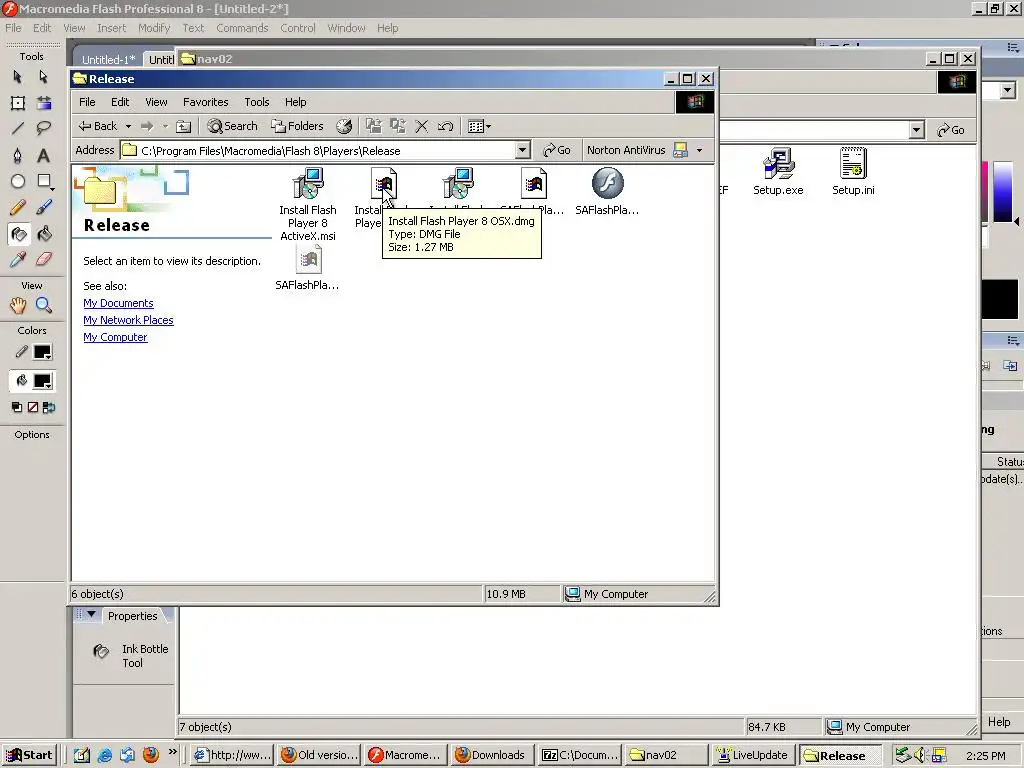1024x768 pixels.
Task: Click the Copy To toolbar icon
Action: tap(398, 126)
